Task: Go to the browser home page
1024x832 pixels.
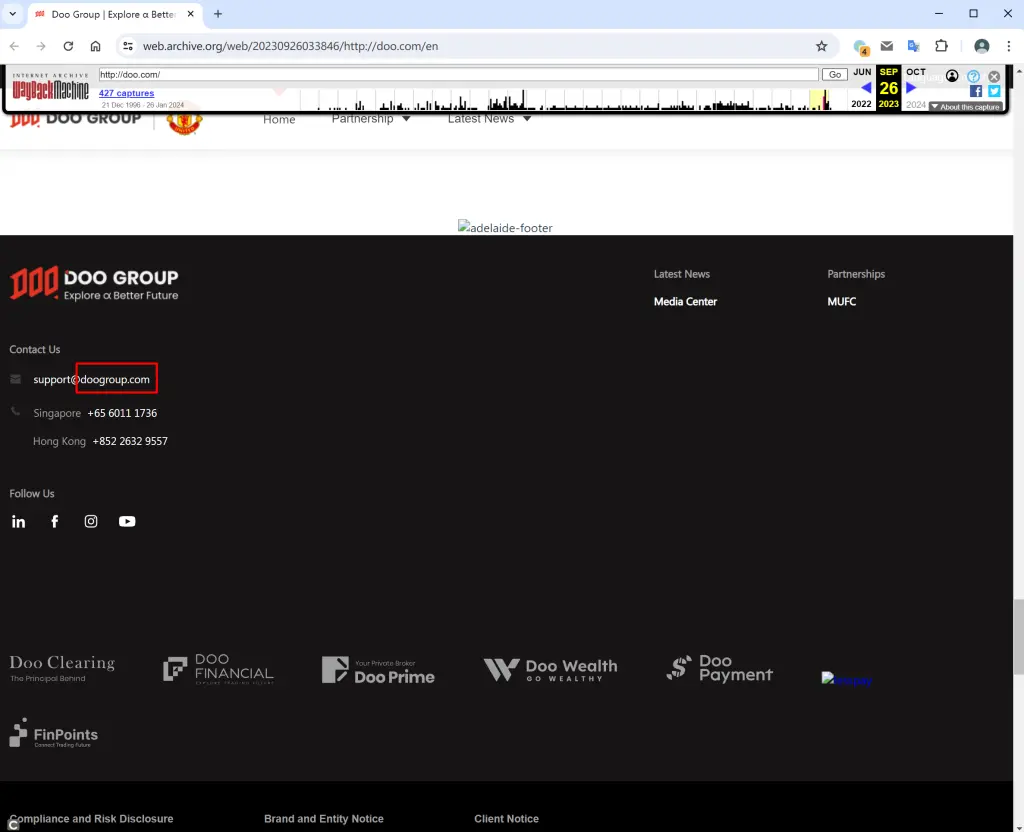Action: pos(95,46)
